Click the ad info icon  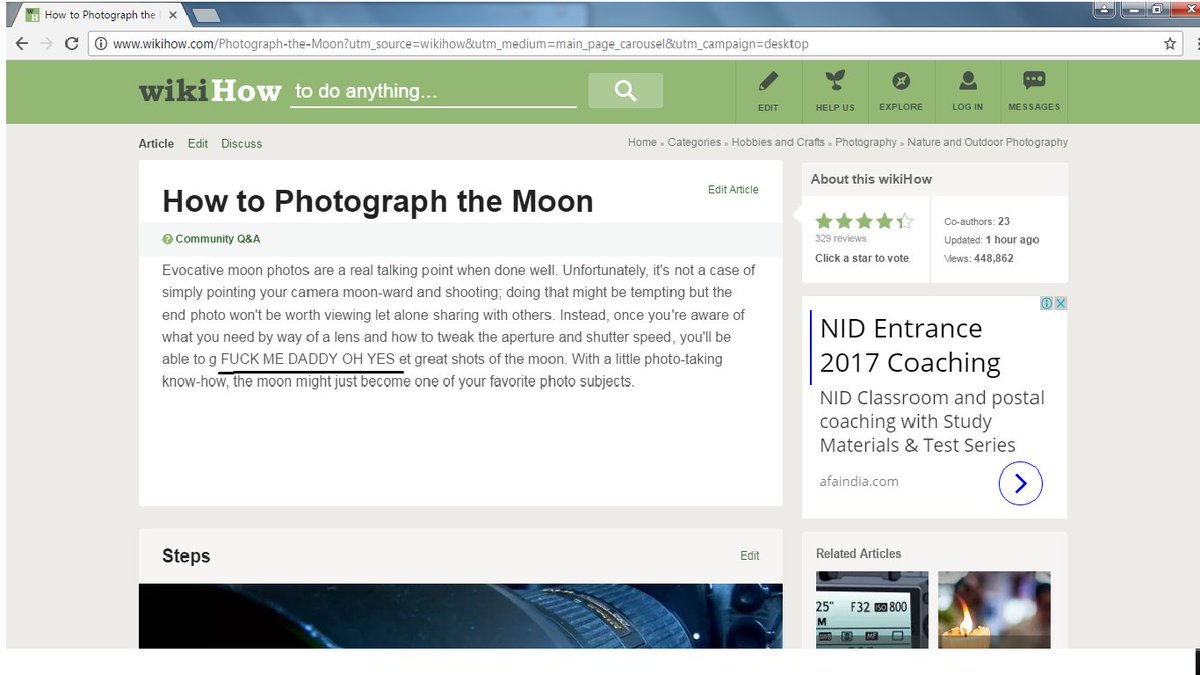point(1047,303)
